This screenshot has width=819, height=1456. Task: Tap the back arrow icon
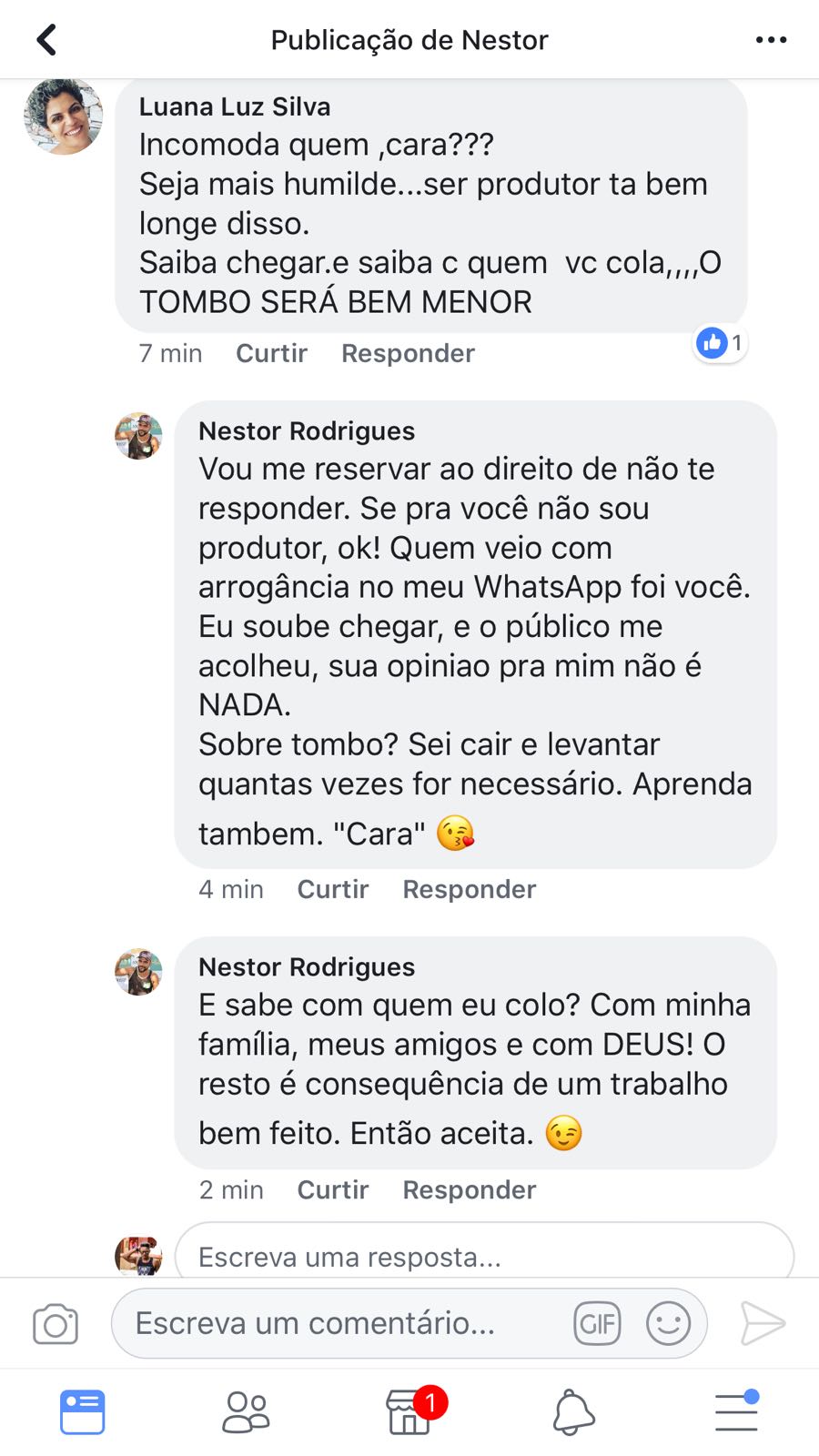(46, 40)
